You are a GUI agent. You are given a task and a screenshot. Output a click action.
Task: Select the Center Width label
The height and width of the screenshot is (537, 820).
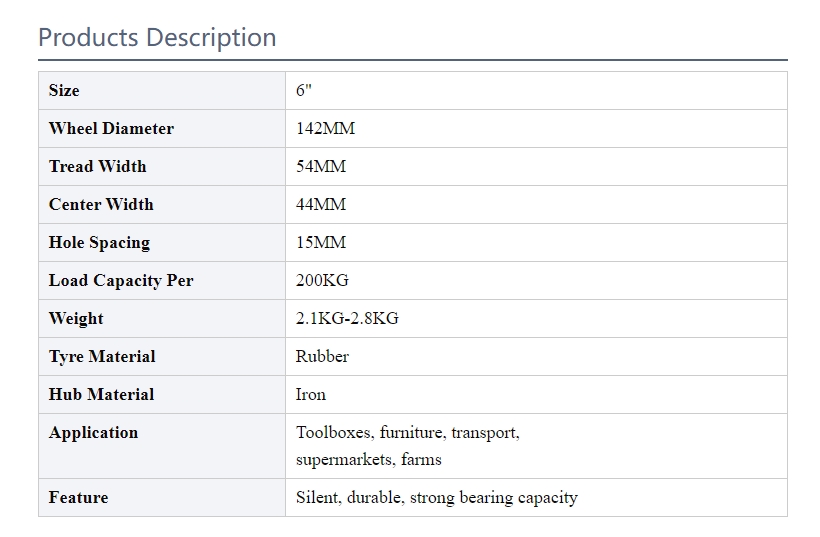pos(101,204)
